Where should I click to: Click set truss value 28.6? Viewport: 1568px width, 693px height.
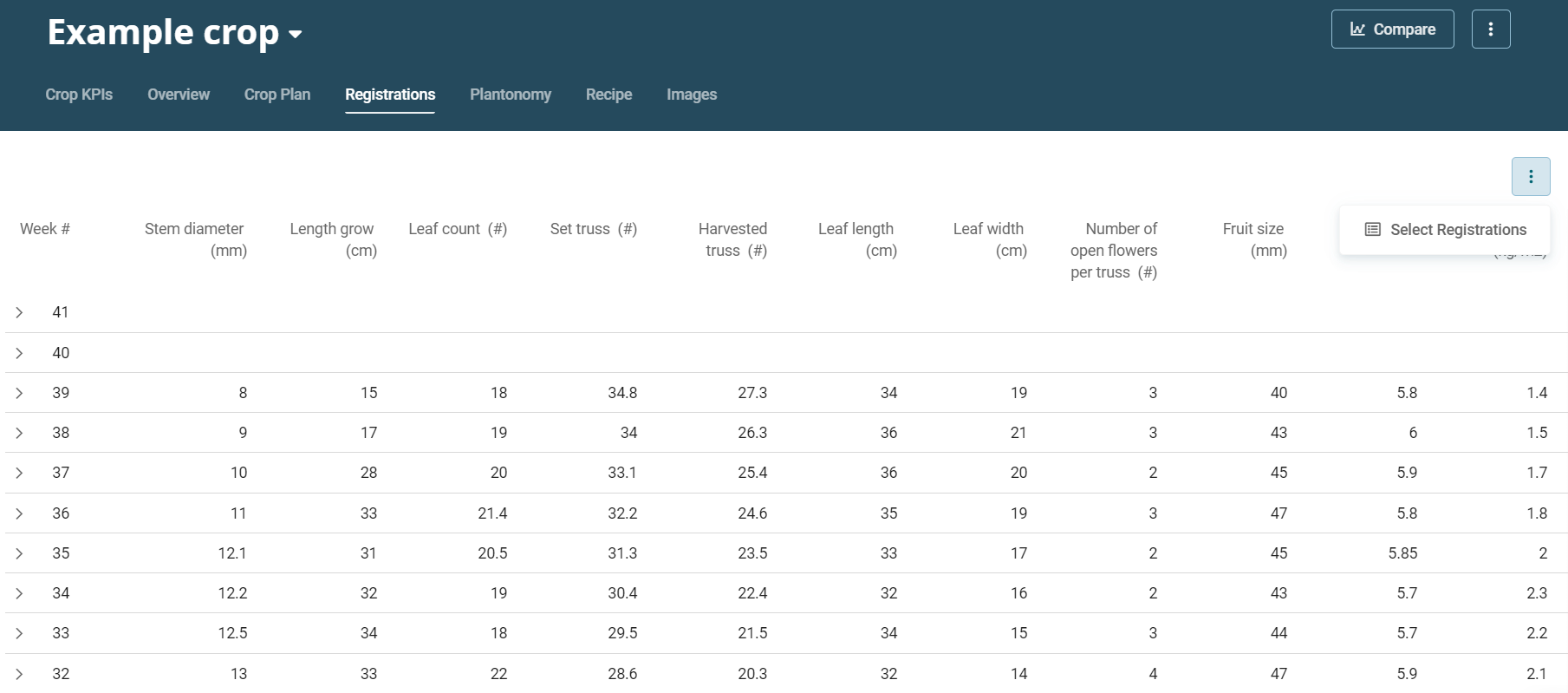click(x=622, y=674)
